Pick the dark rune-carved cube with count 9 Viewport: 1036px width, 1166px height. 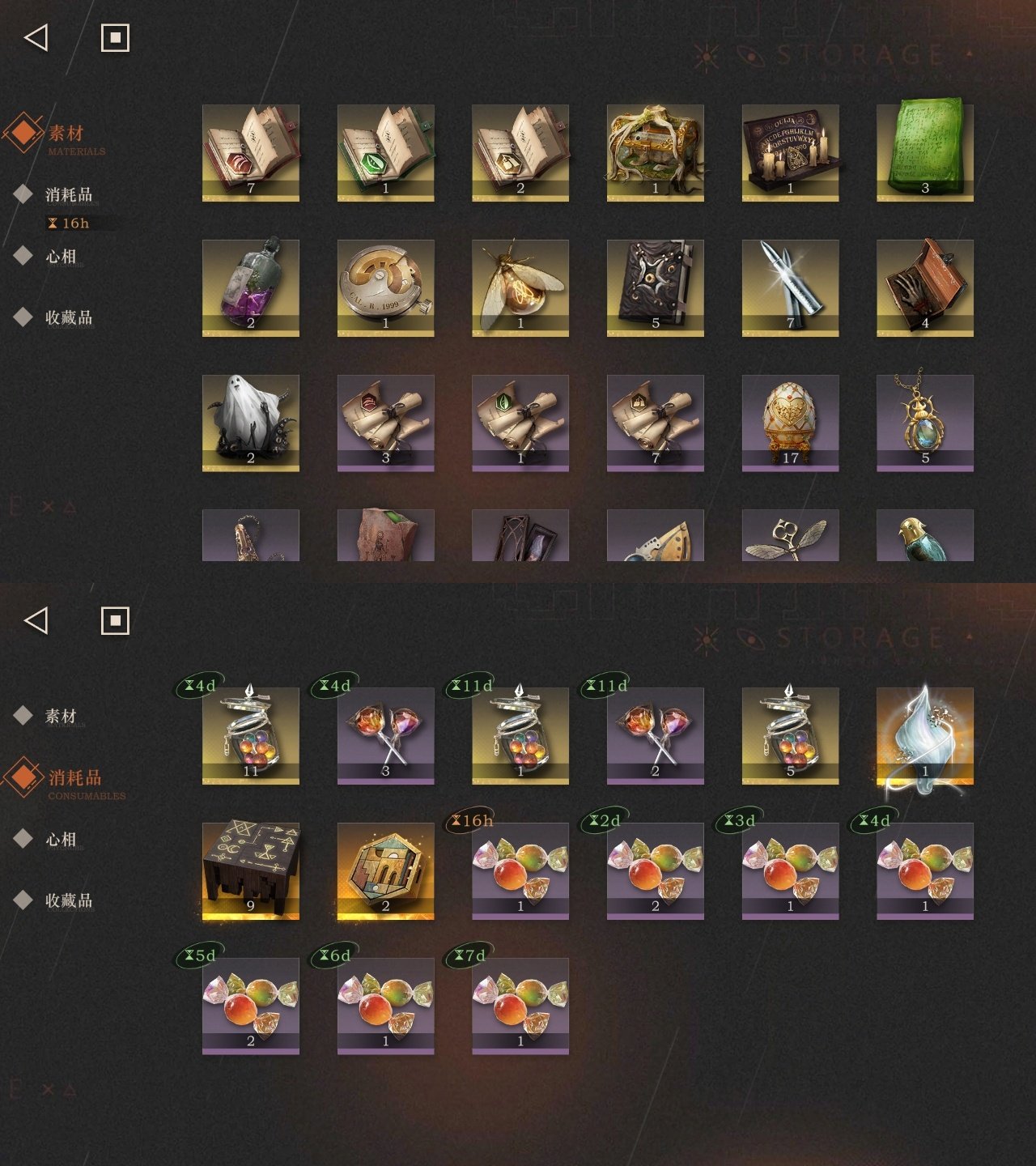[x=250, y=871]
